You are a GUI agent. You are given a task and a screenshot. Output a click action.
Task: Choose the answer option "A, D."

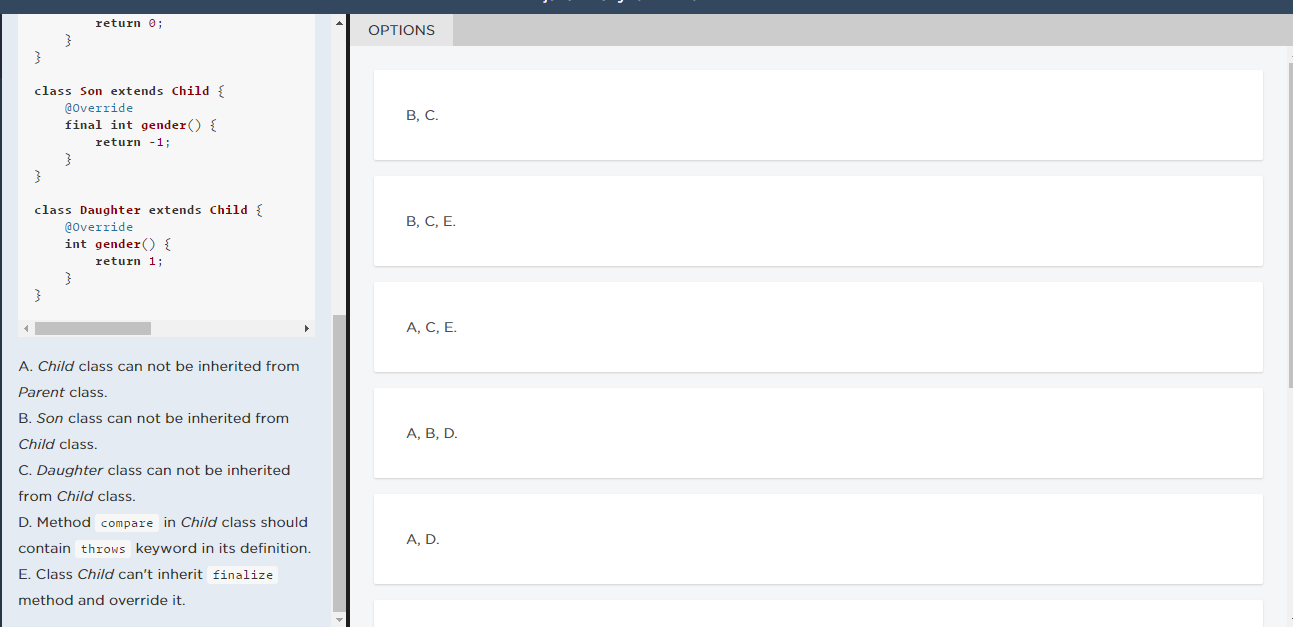tap(817, 539)
